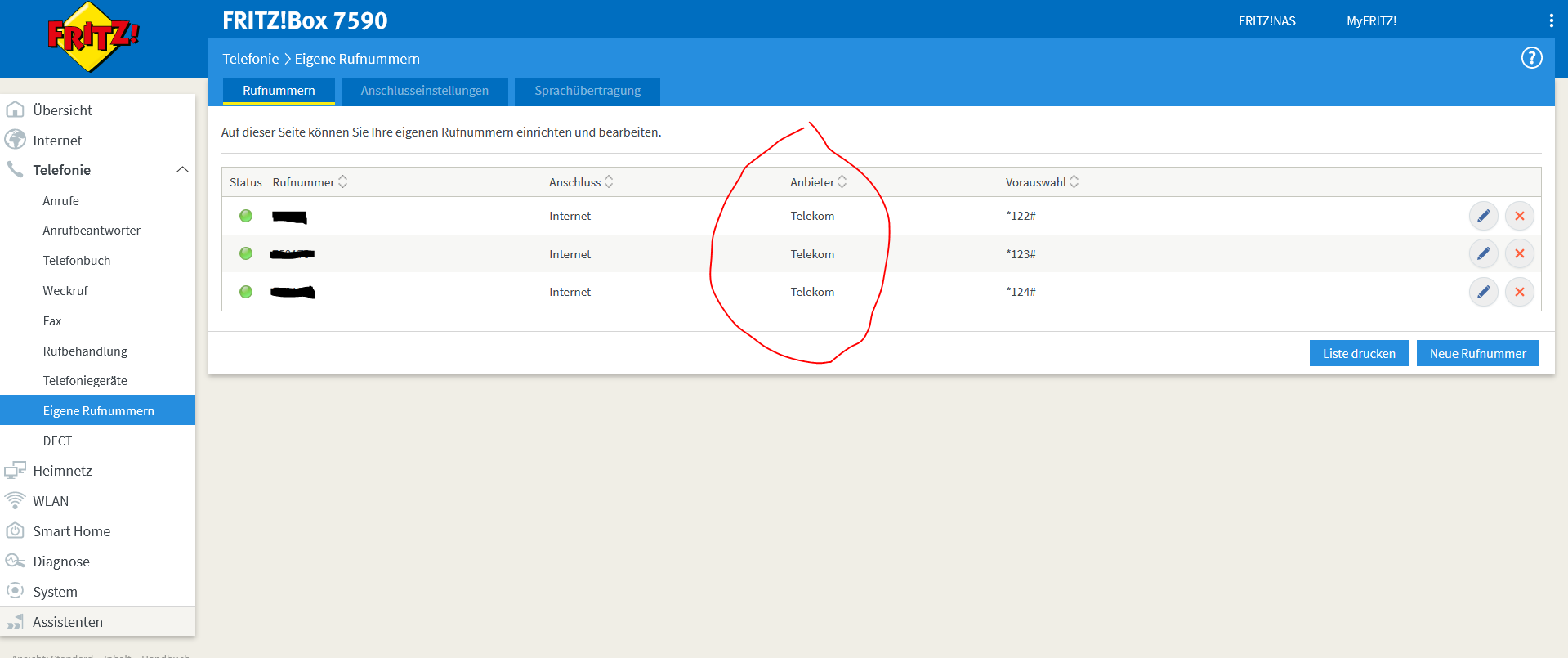
Task: Click the *124# Vorauswahl value
Action: (x=1021, y=292)
